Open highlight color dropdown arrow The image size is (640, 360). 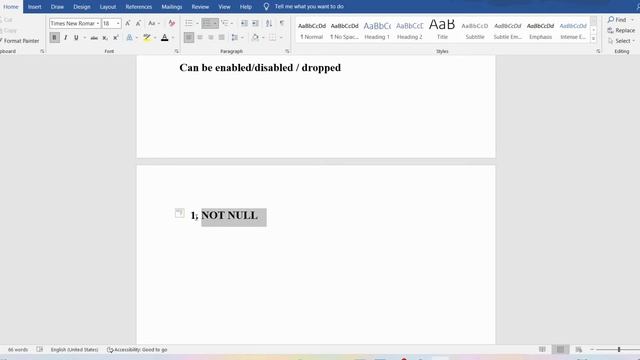(155, 38)
